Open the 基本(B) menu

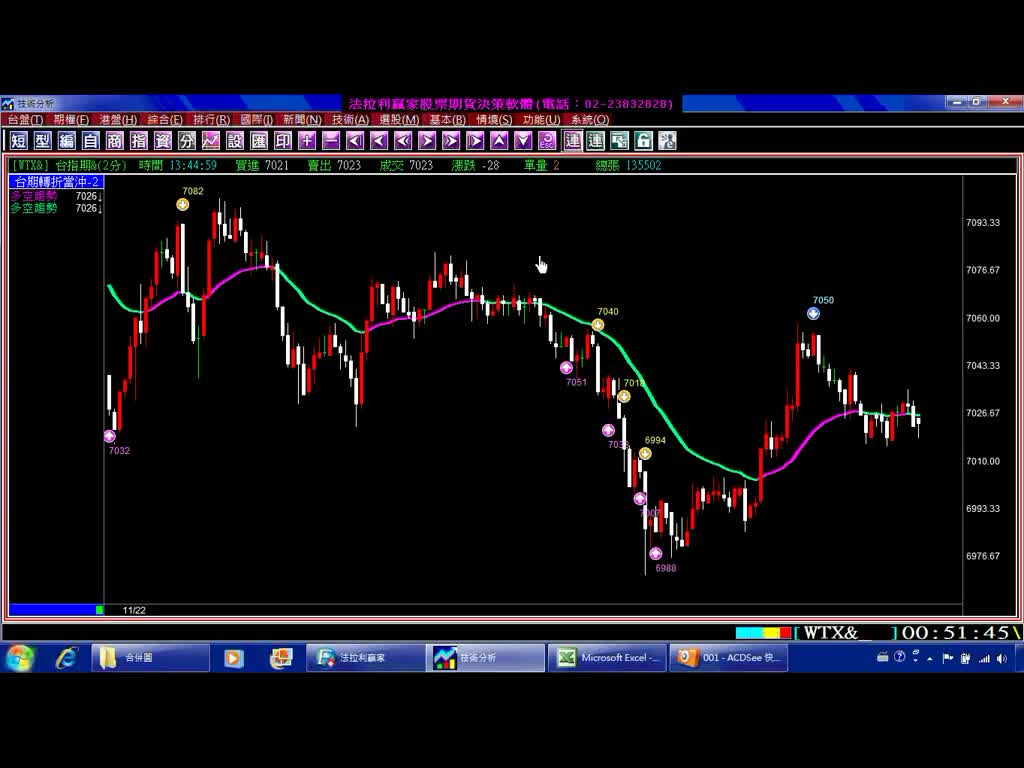(447, 120)
